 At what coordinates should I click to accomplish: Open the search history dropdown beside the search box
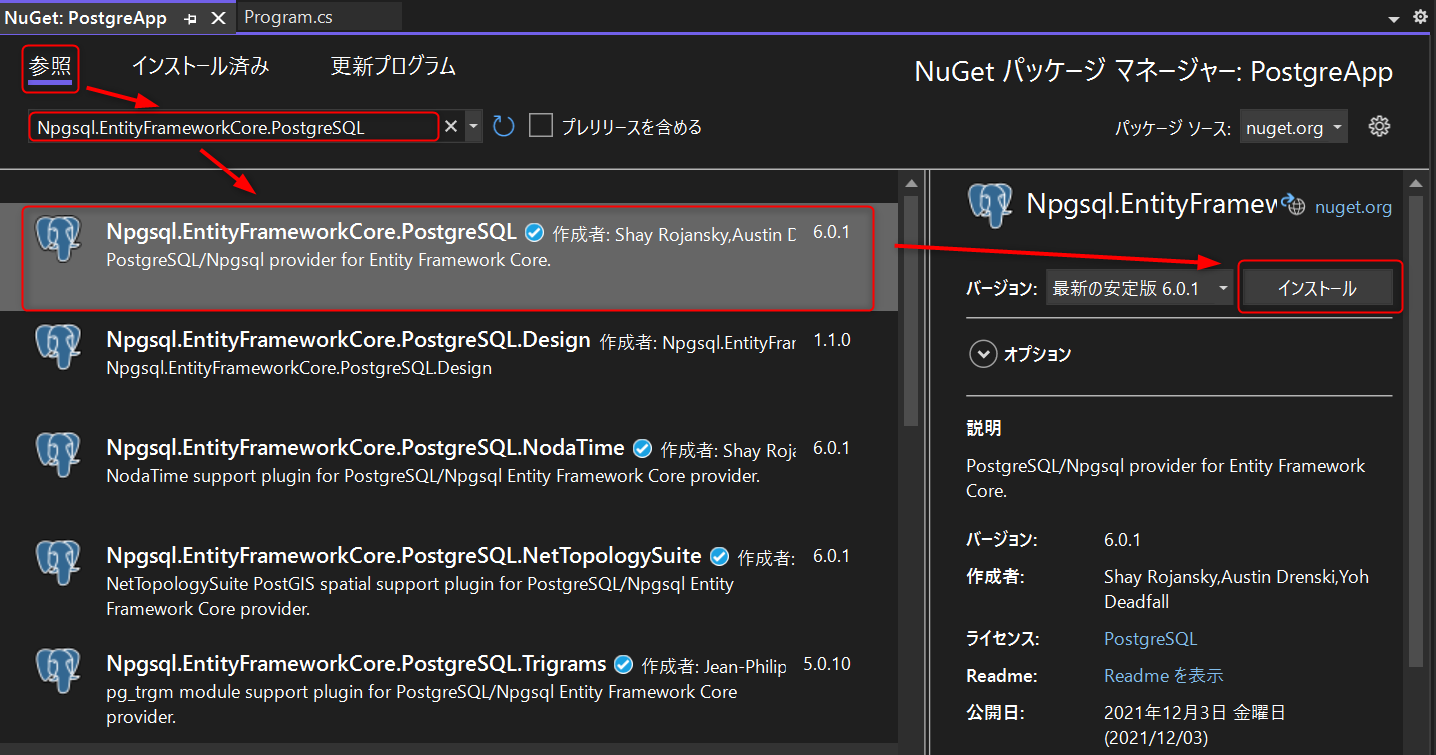point(472,126)
